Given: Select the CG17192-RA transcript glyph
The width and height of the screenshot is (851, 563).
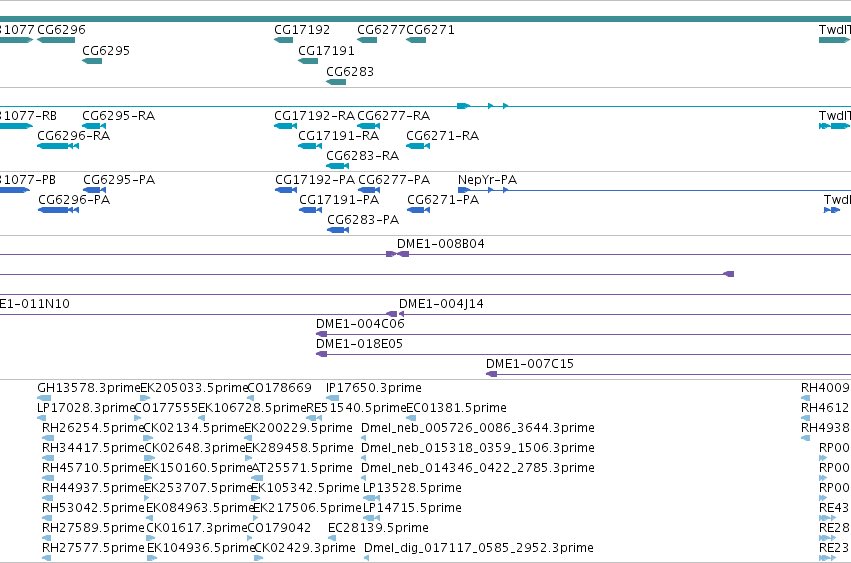Looking at the screenshot, I should click(x=285, y=126).
